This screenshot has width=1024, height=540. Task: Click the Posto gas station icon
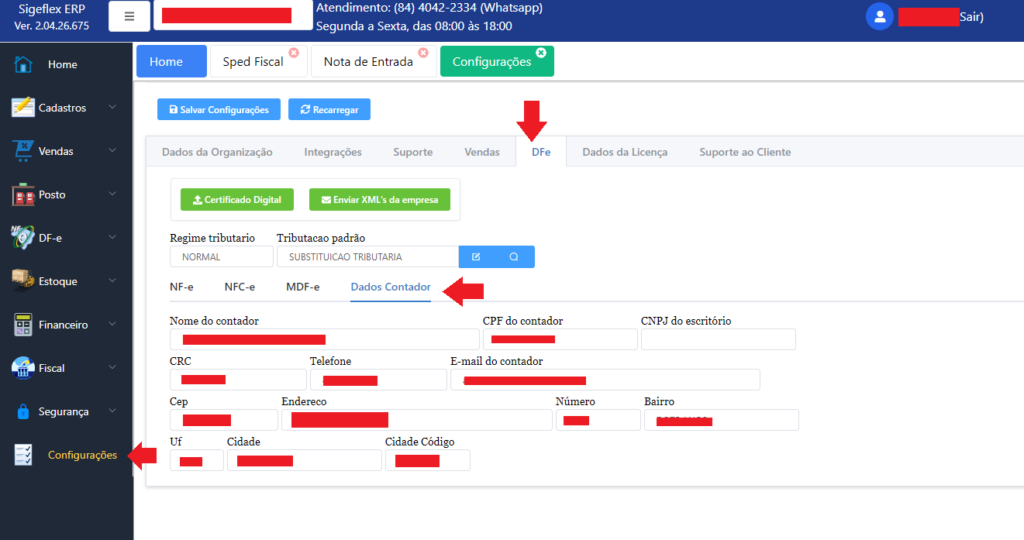coord(23,195)
